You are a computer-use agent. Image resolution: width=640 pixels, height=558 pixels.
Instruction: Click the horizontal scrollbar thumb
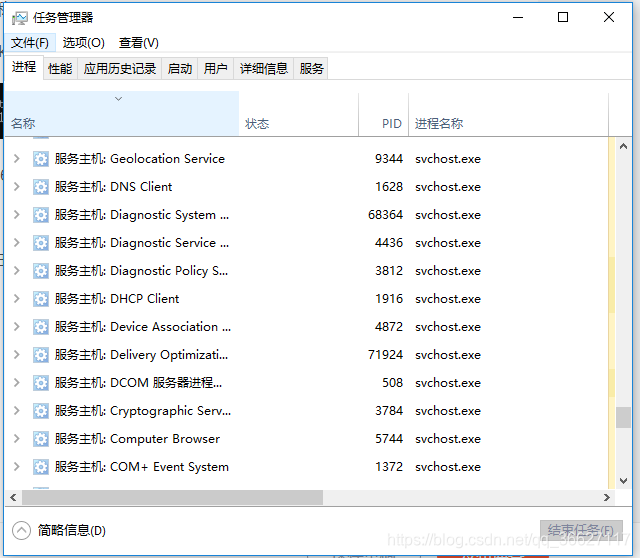(172, 498)
